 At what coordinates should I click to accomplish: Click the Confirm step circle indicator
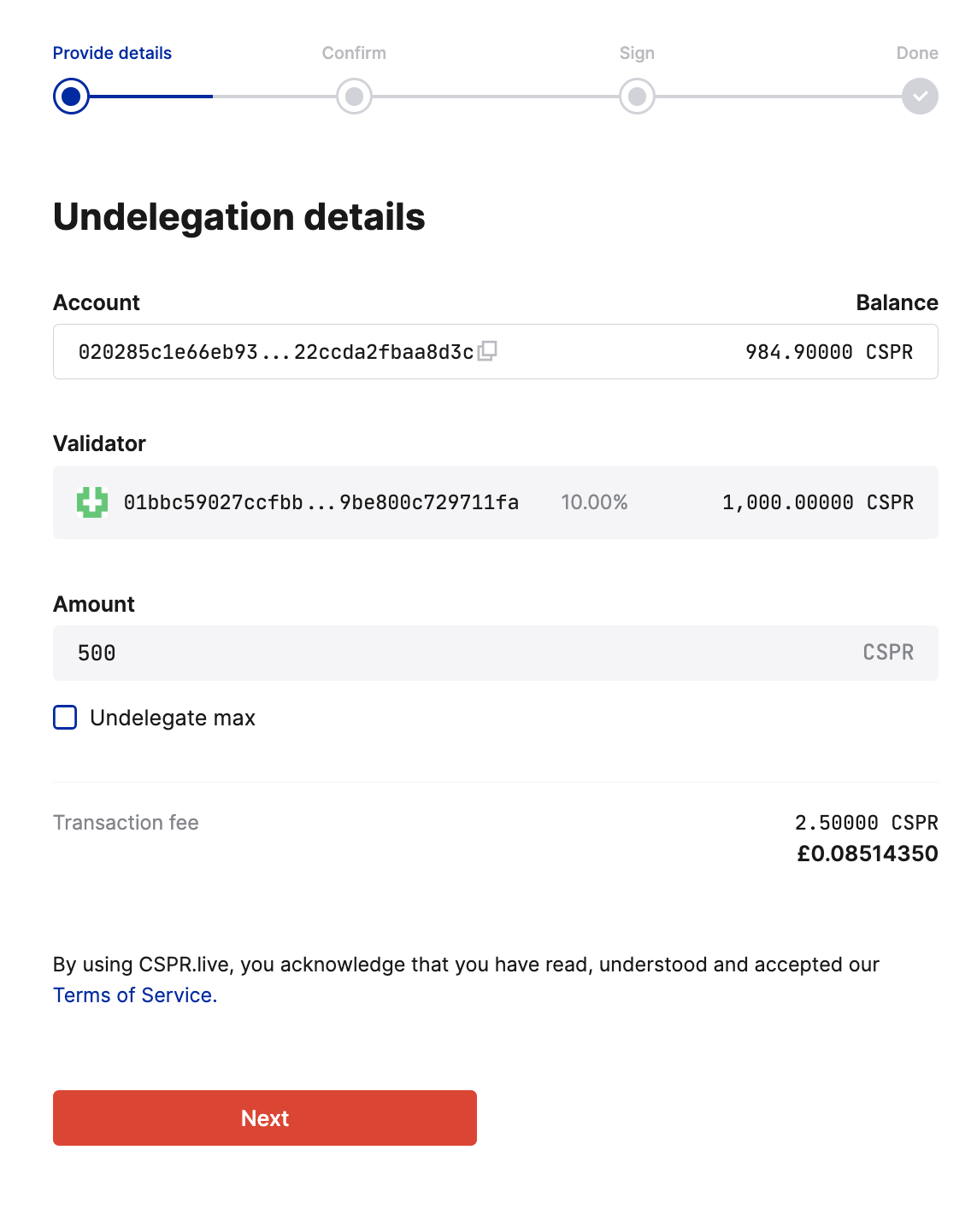click(354, 97)
